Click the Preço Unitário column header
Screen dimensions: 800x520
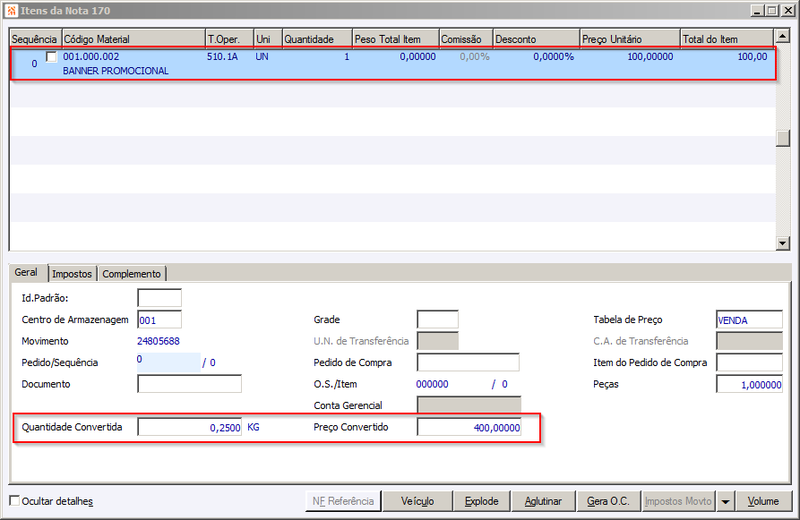pos(630,39)
